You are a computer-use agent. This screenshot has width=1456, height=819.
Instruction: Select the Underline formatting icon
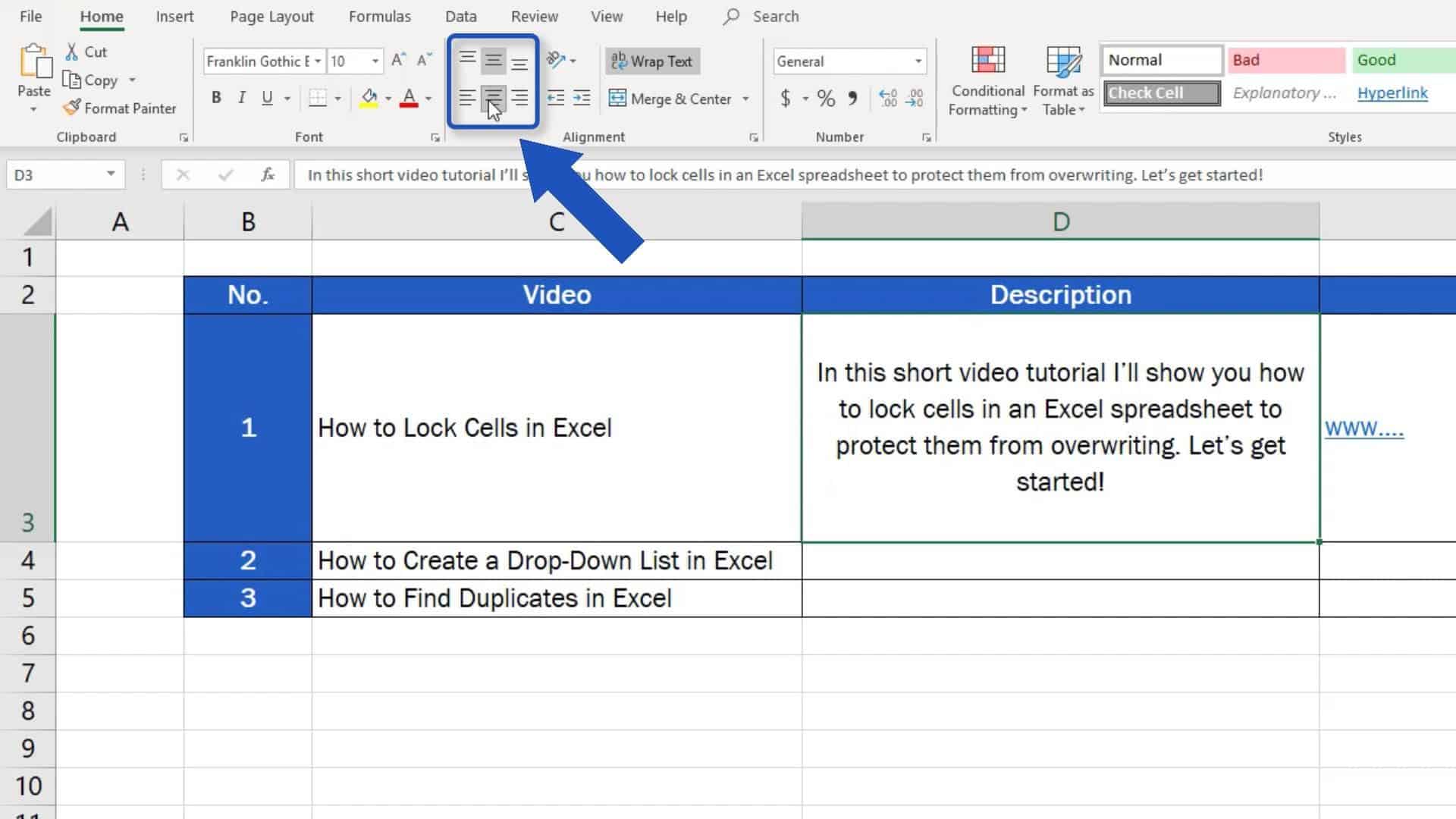[267, 98]
